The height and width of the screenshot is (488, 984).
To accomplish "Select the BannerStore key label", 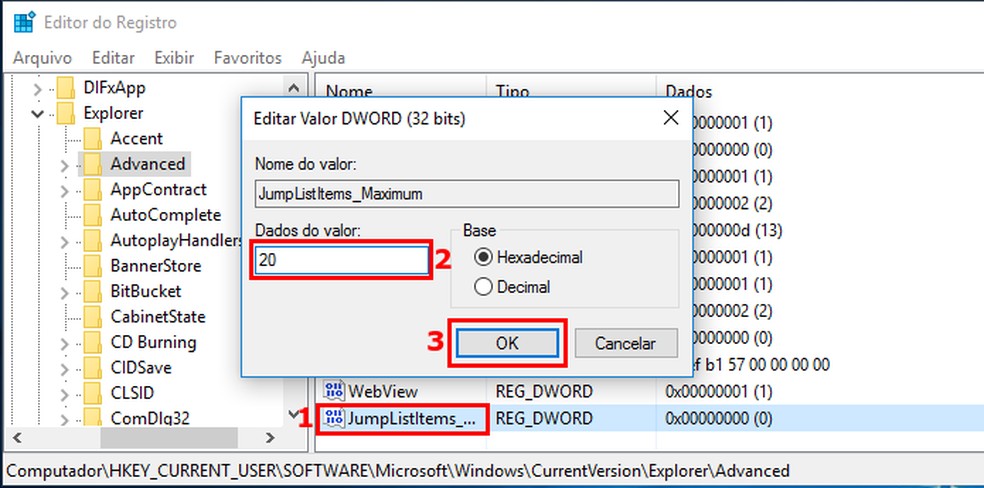I will [x=156, y=266].
